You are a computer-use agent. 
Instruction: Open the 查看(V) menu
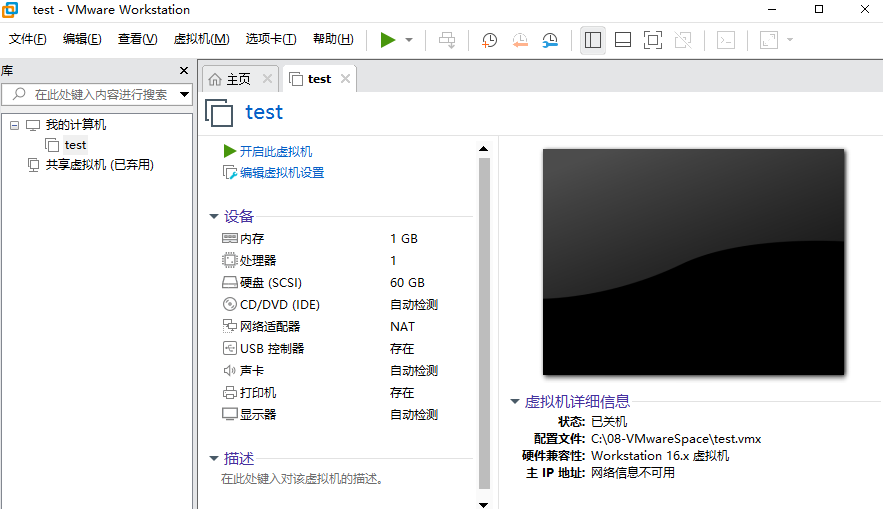point(137,39)
